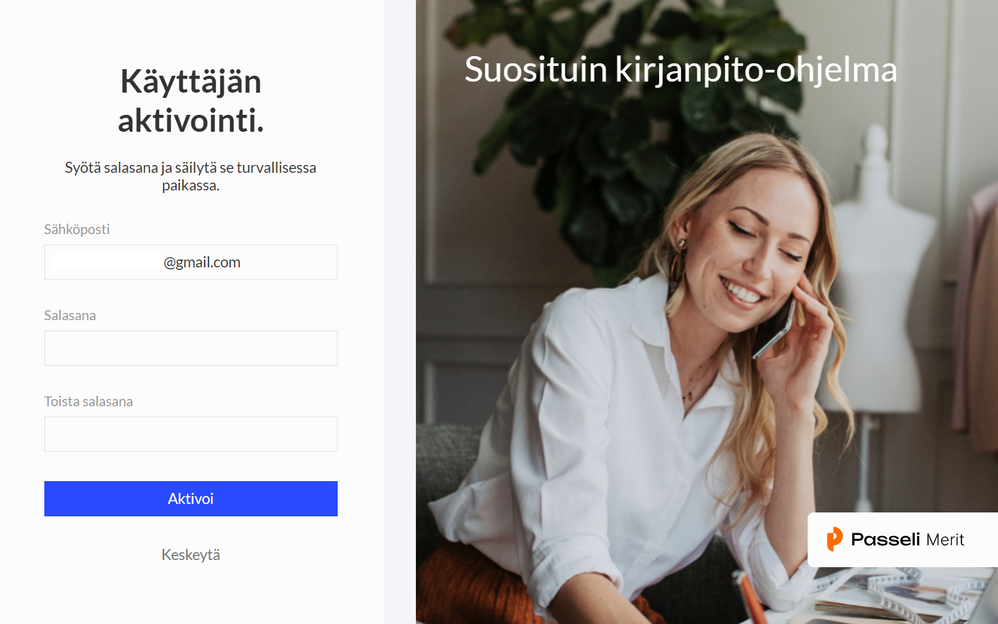Viewport: 998px width, 624px height.
Task: Click the Passeli wordmark in the badge
Action: point(885,539)
